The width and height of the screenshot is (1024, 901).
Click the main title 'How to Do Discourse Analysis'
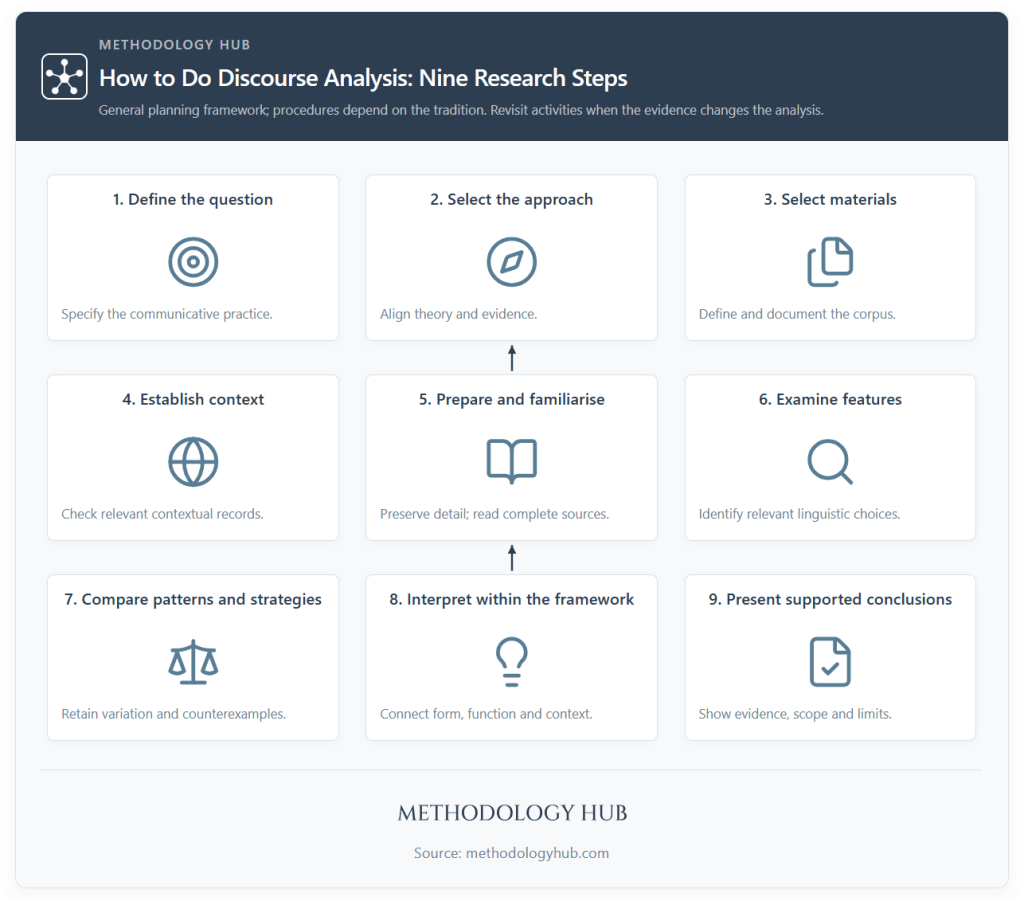point(362,78)
